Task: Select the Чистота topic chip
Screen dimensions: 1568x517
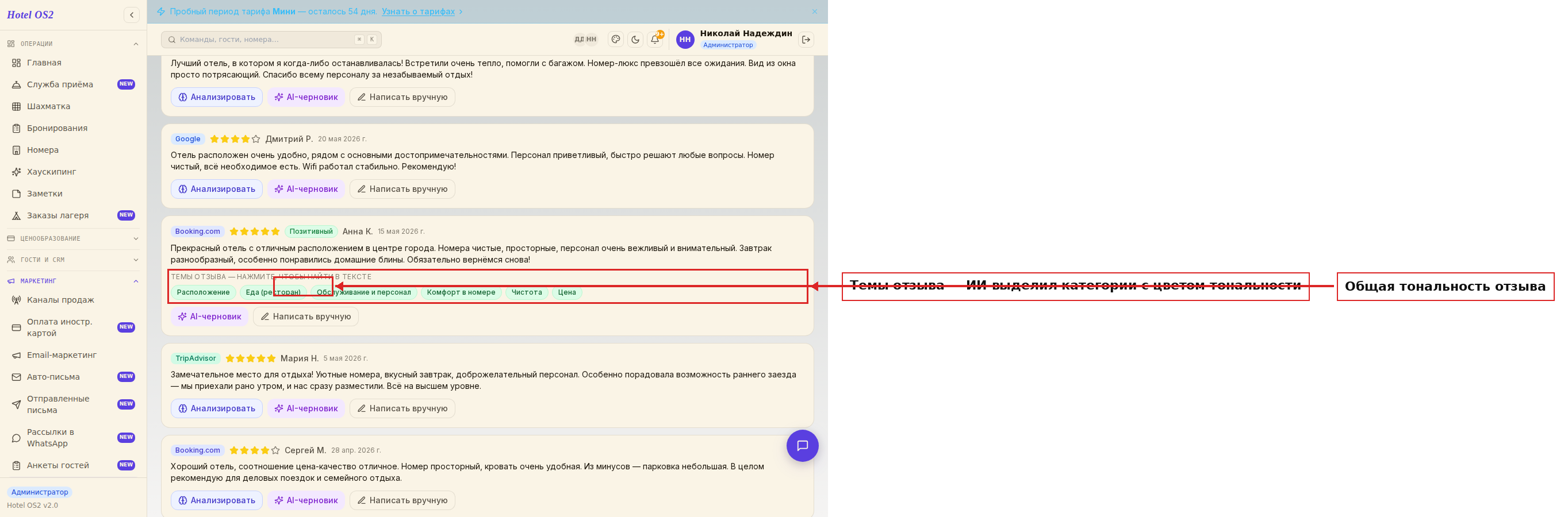Action: [527, 292]
